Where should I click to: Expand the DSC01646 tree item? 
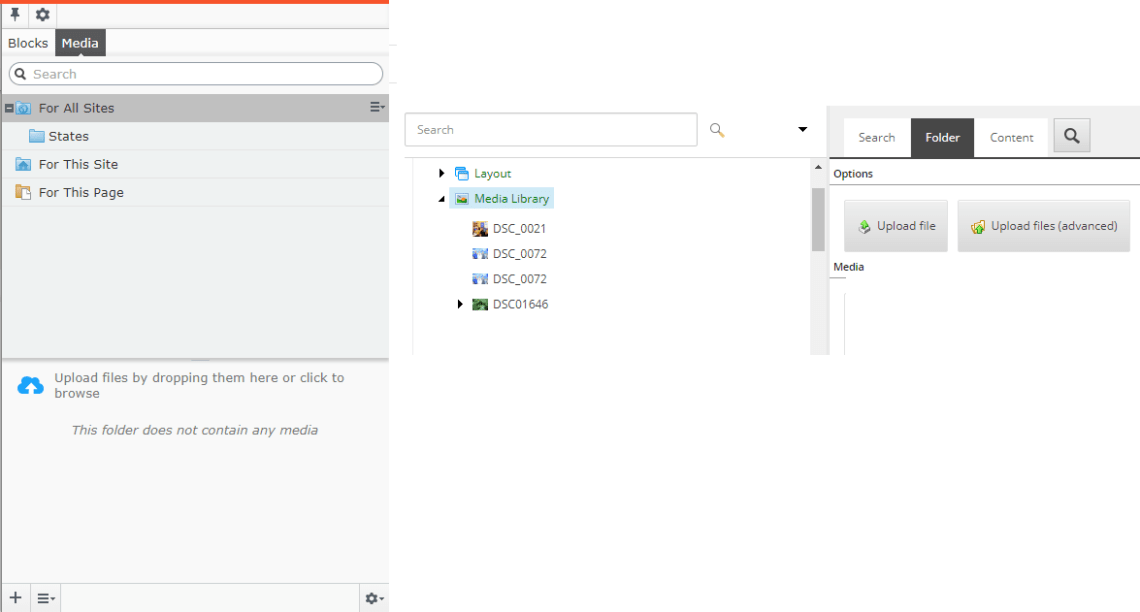(460, 304)
